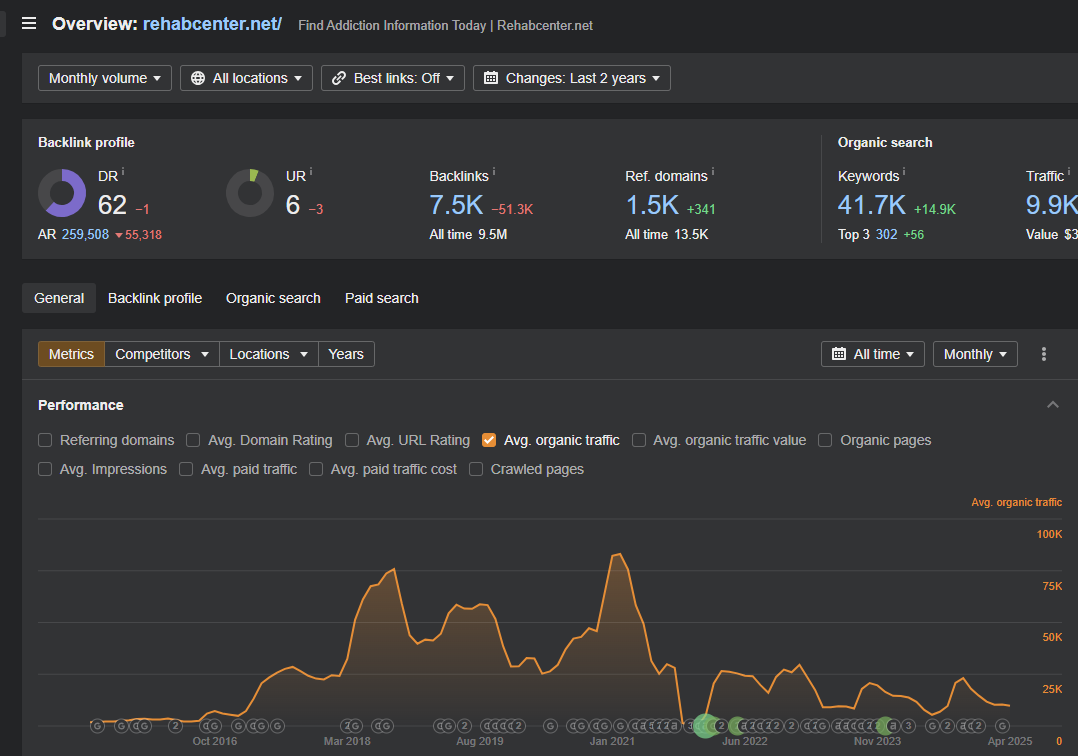Click the UR info icon
The image size is (1078, 756).
click(311, 171)
